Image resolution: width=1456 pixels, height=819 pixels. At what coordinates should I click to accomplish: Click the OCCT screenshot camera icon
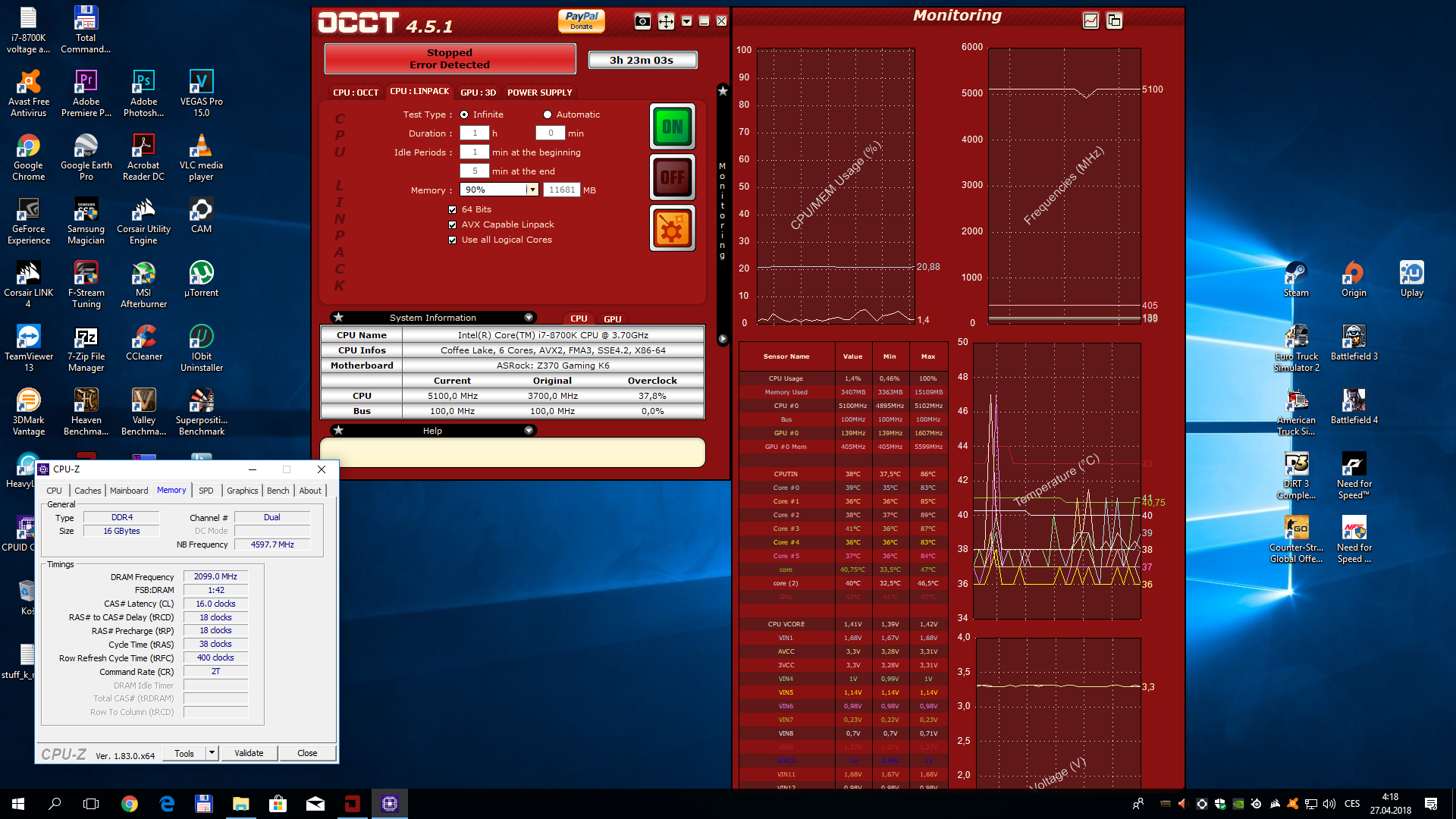click(x=642, y=21)
